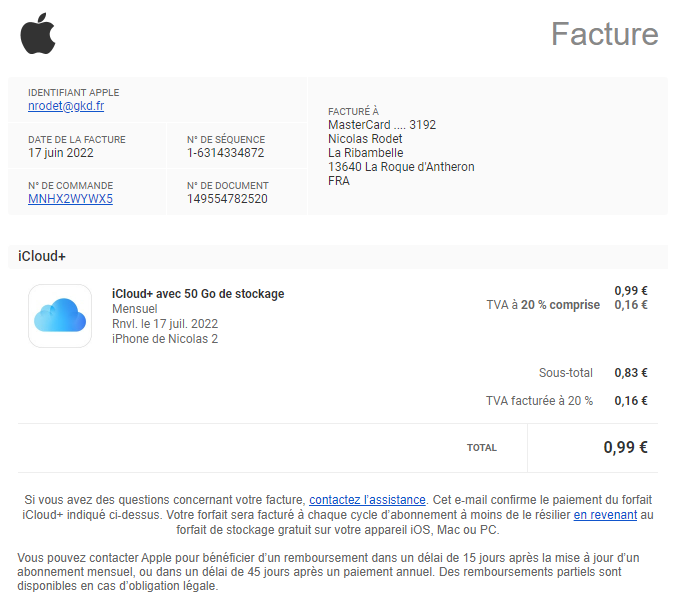This screenshot has width=674, height=597.
Task: Click the name Nicolas Rodet
Action: tap(365, 139)
